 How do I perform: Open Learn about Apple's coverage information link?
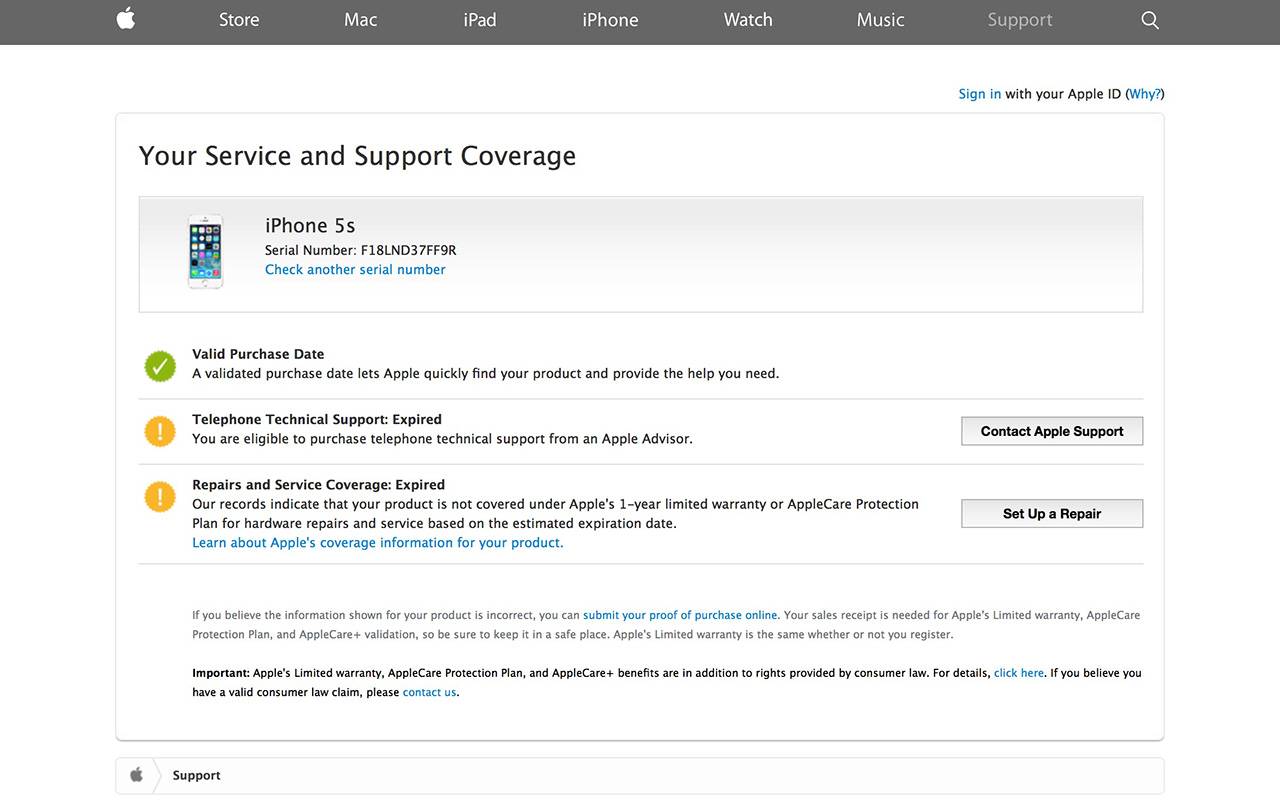[378, 543]
